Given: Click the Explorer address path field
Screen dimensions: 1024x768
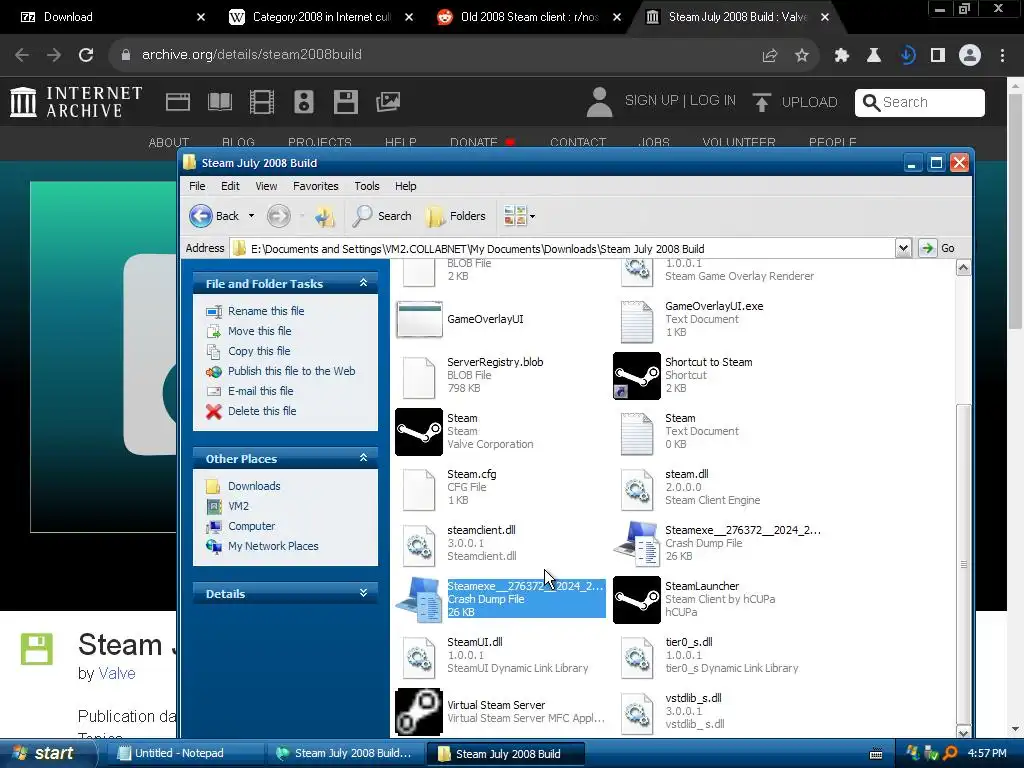Looking at the screenshot, I should [x=562, y=248].
